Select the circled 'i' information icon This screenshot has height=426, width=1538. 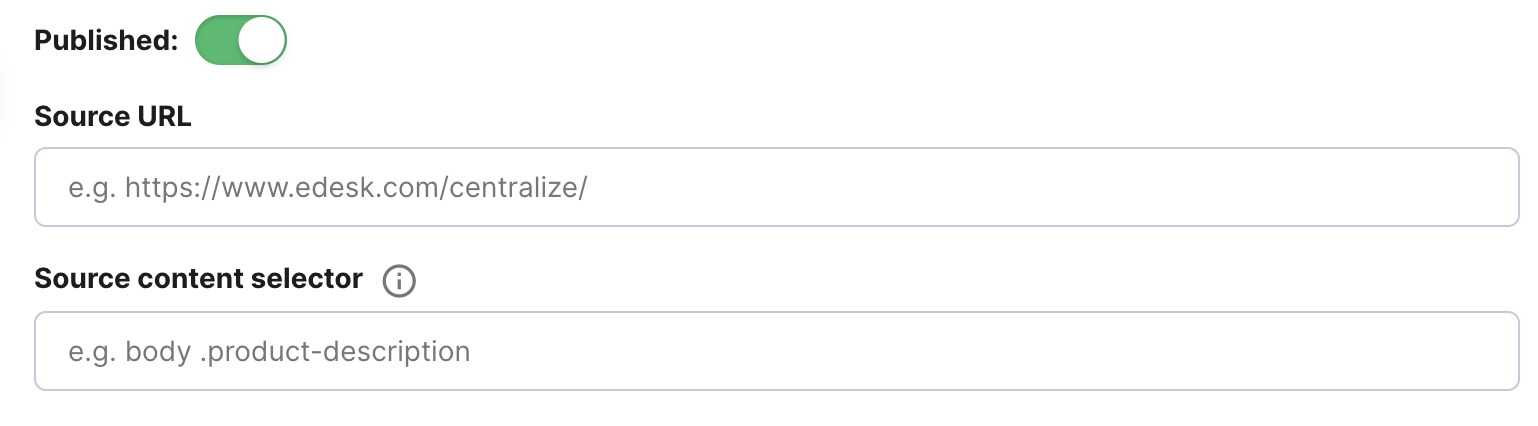click(399, 281)
